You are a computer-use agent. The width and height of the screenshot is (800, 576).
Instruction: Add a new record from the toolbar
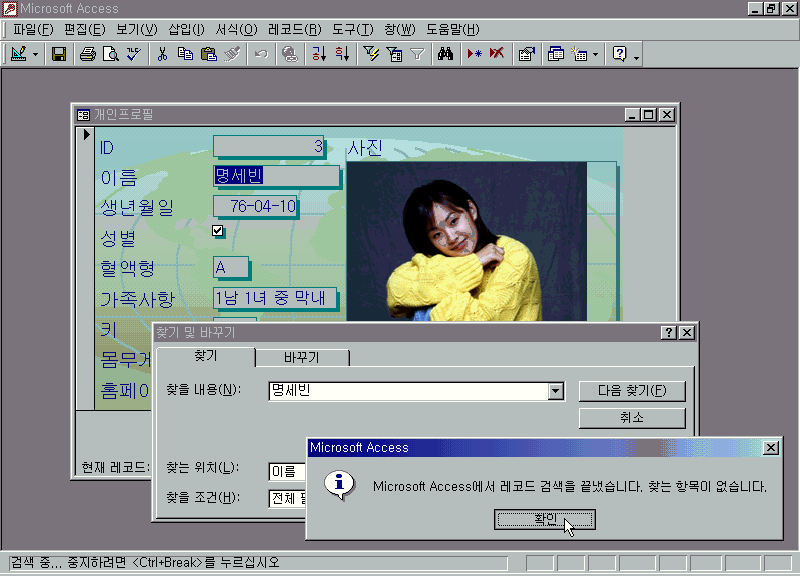click(x=474, y=54)
